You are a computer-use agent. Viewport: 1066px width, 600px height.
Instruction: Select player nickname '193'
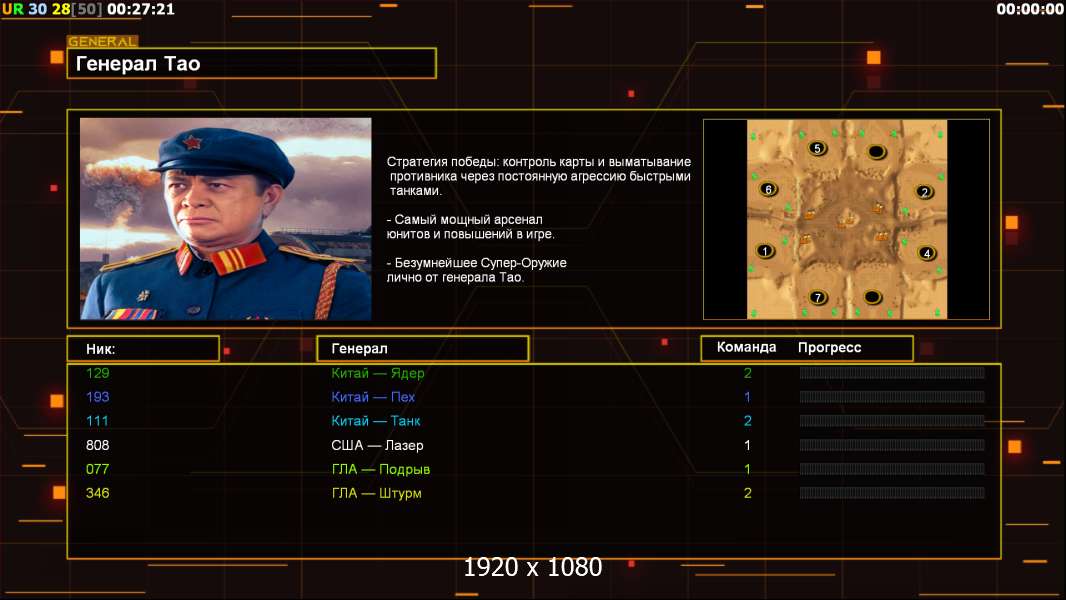coord(98,397)
